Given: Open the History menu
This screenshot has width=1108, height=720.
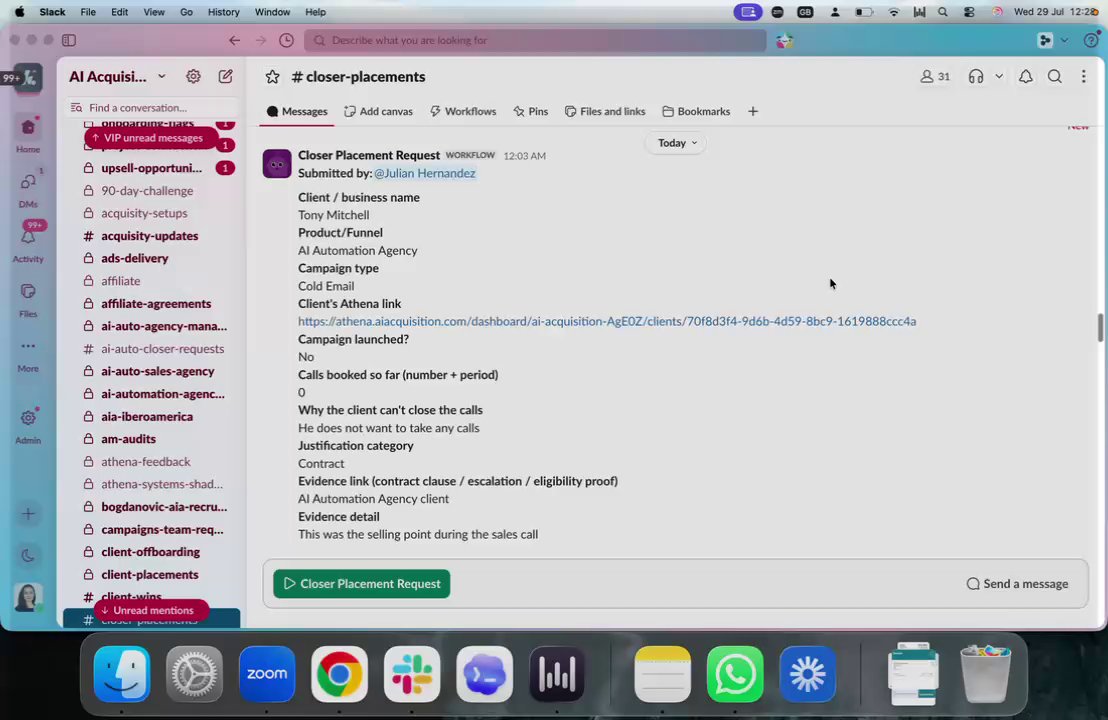Looking at the screenshot, I should tap(223, 12).
